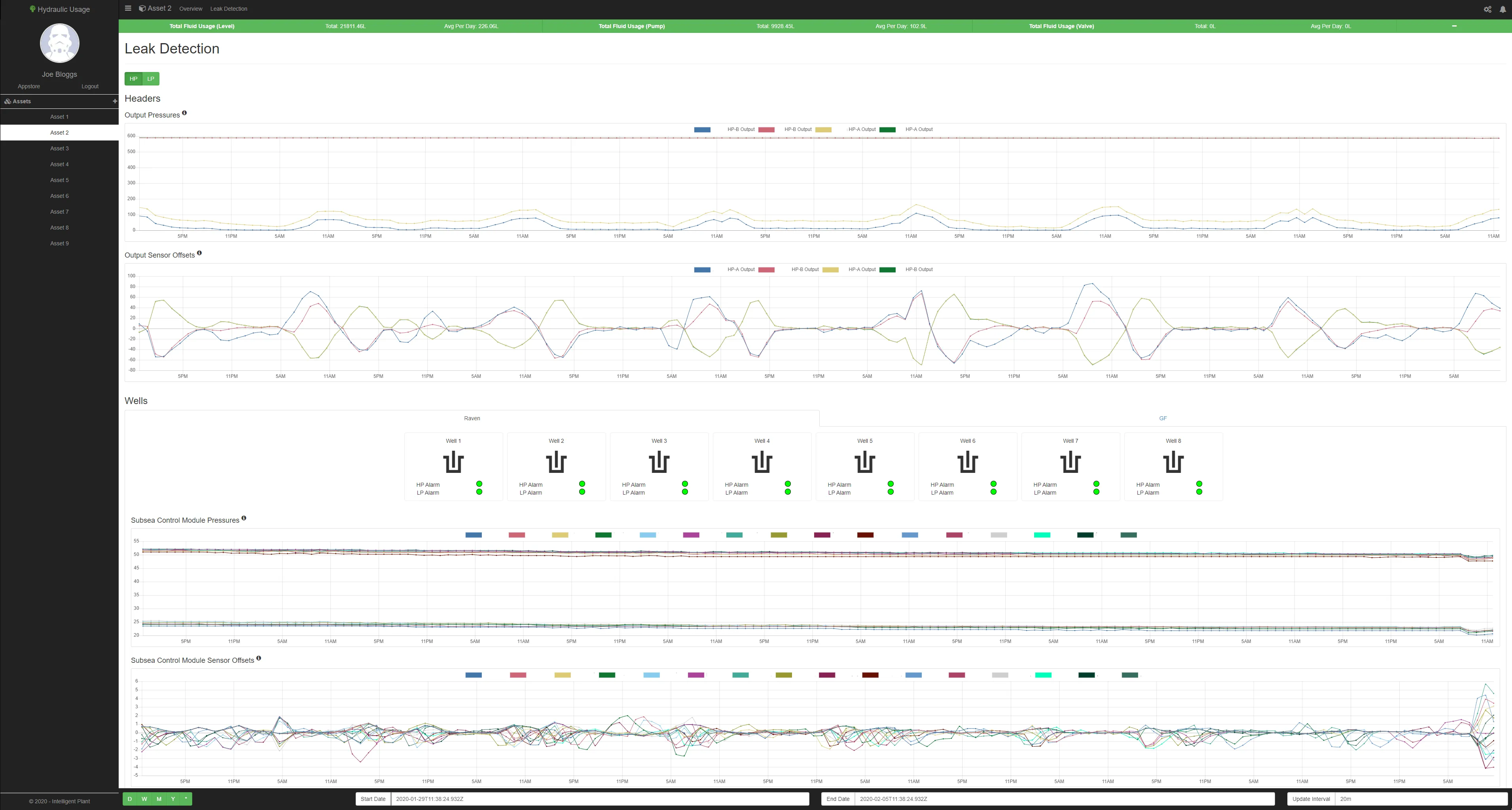The width and height of the screenshot is (1512, 810).
Task: Open the notifications bell
Action: click(x=1503, y=9)
